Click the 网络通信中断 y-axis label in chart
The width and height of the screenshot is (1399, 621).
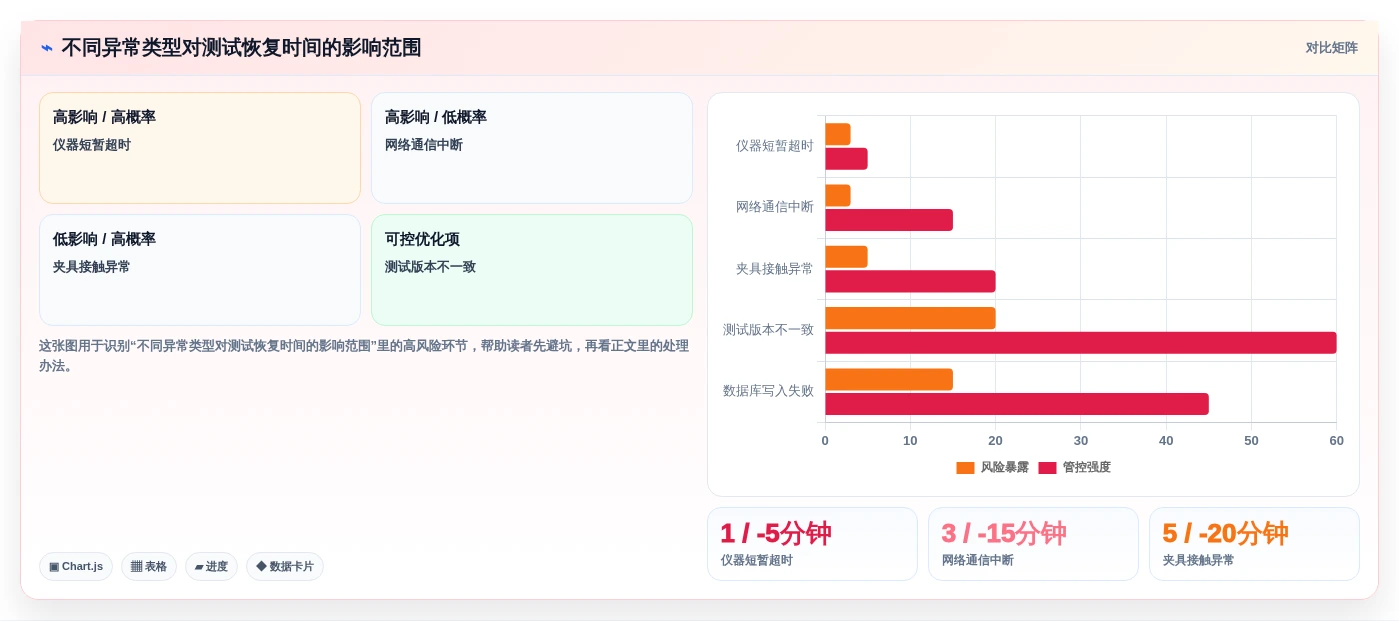click(775, 207)
